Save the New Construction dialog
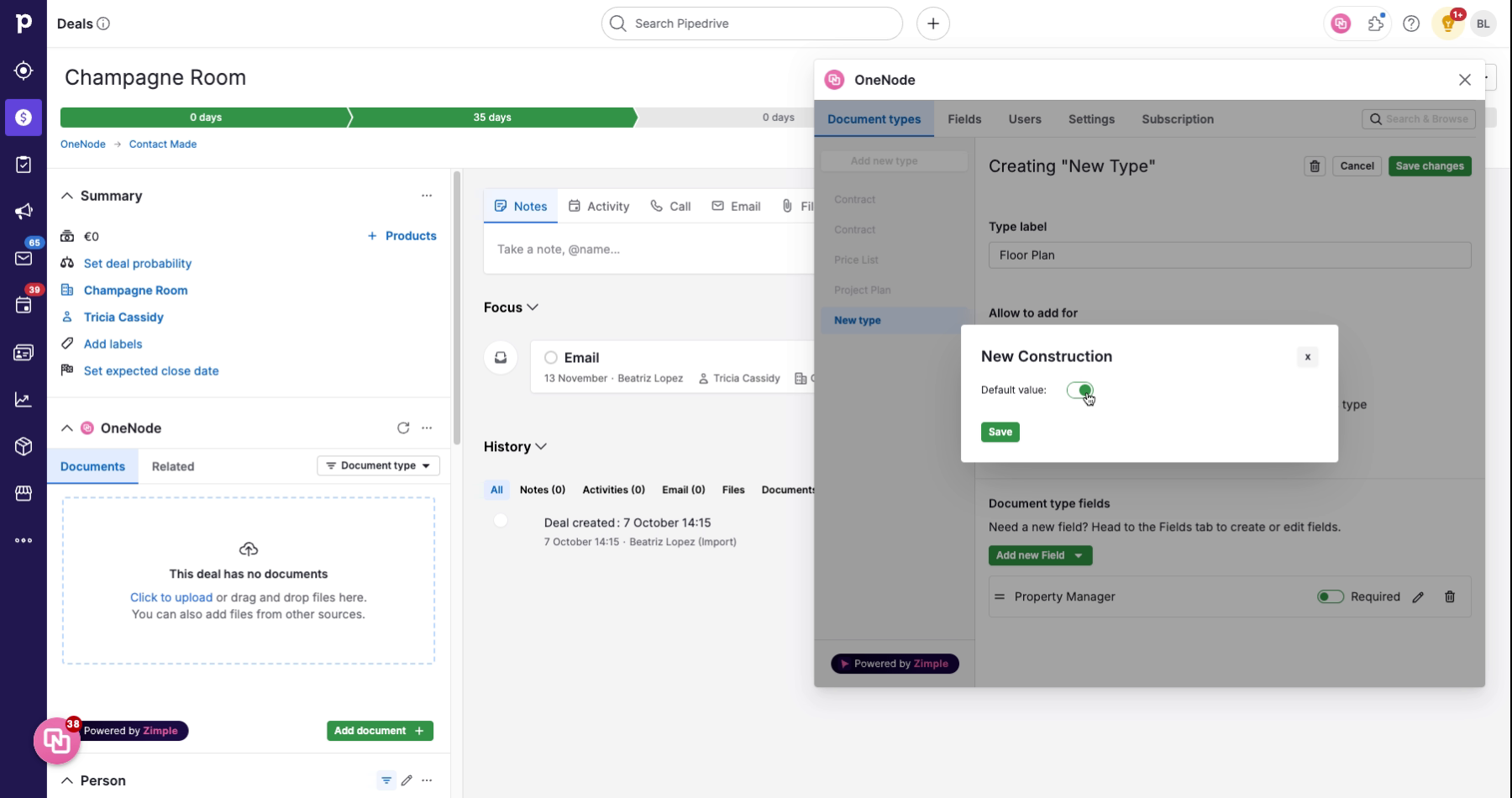This screenshot has width=1512, height=798. (x=1000, y=432)
